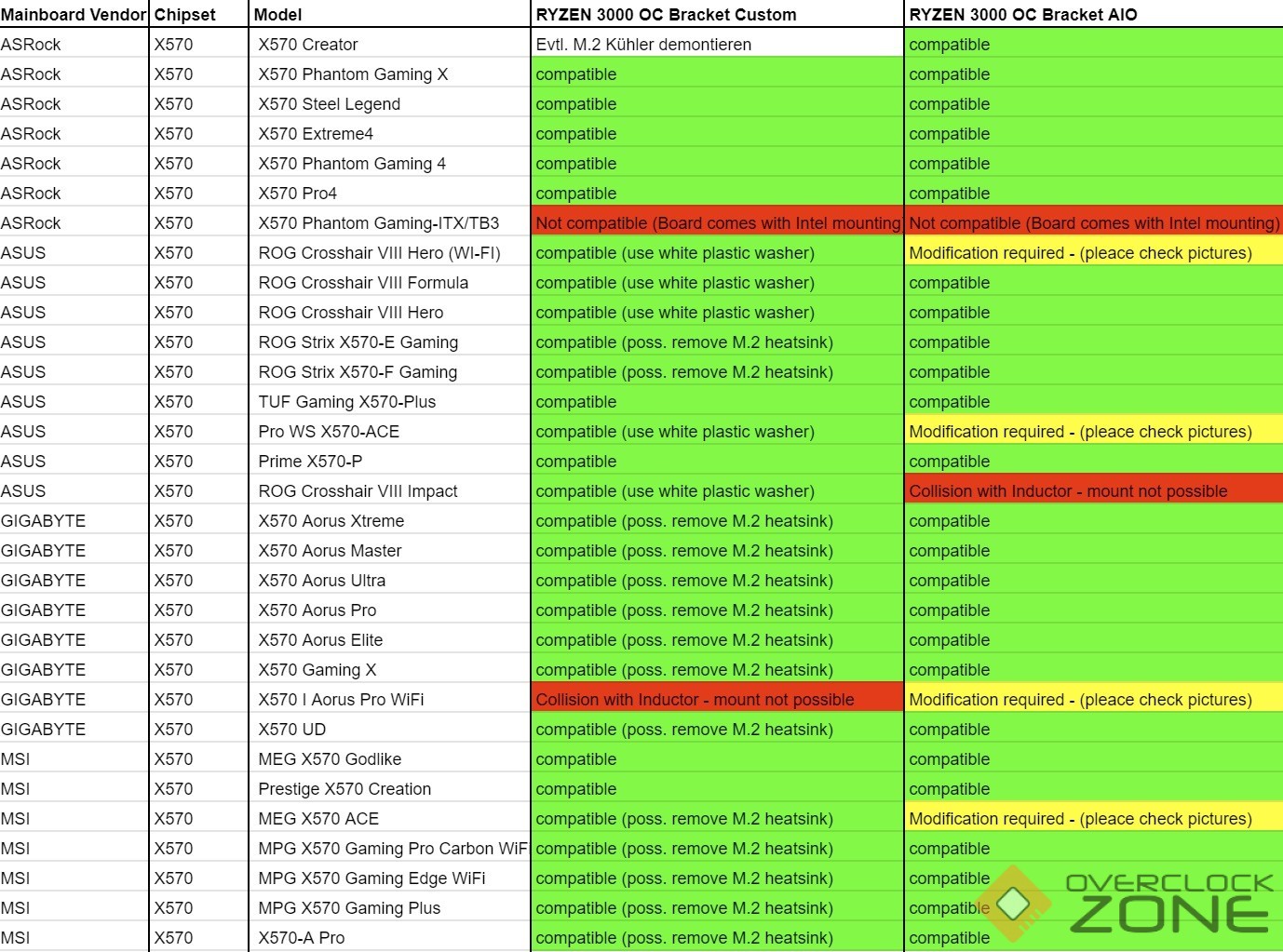Click the 'MEG X570 ACE' model cell
The image size is (1283, 952).
pyautogui.click(x=389, y=818)
